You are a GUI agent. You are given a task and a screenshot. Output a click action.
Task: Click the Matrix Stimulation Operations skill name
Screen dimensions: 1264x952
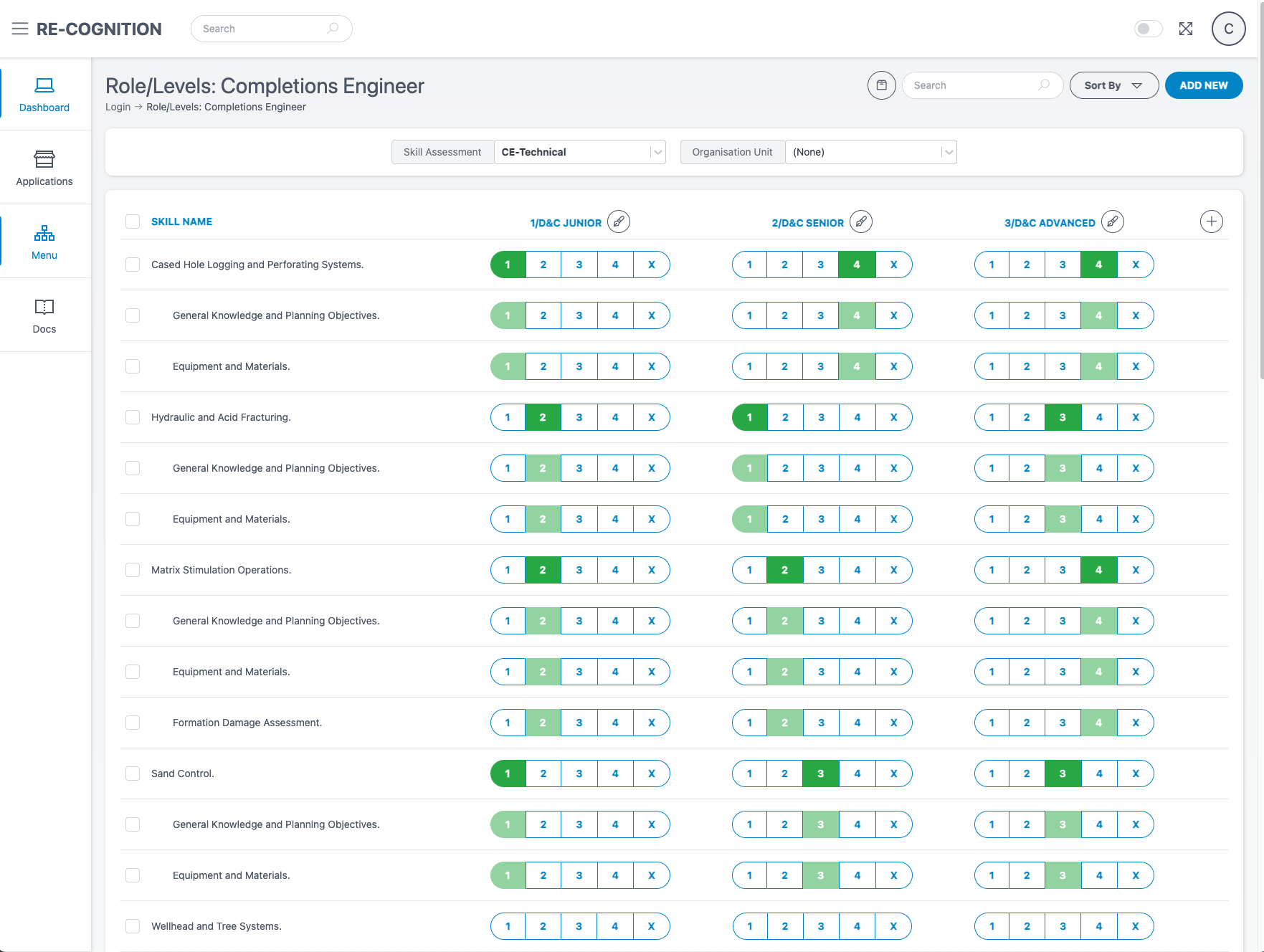221,570
